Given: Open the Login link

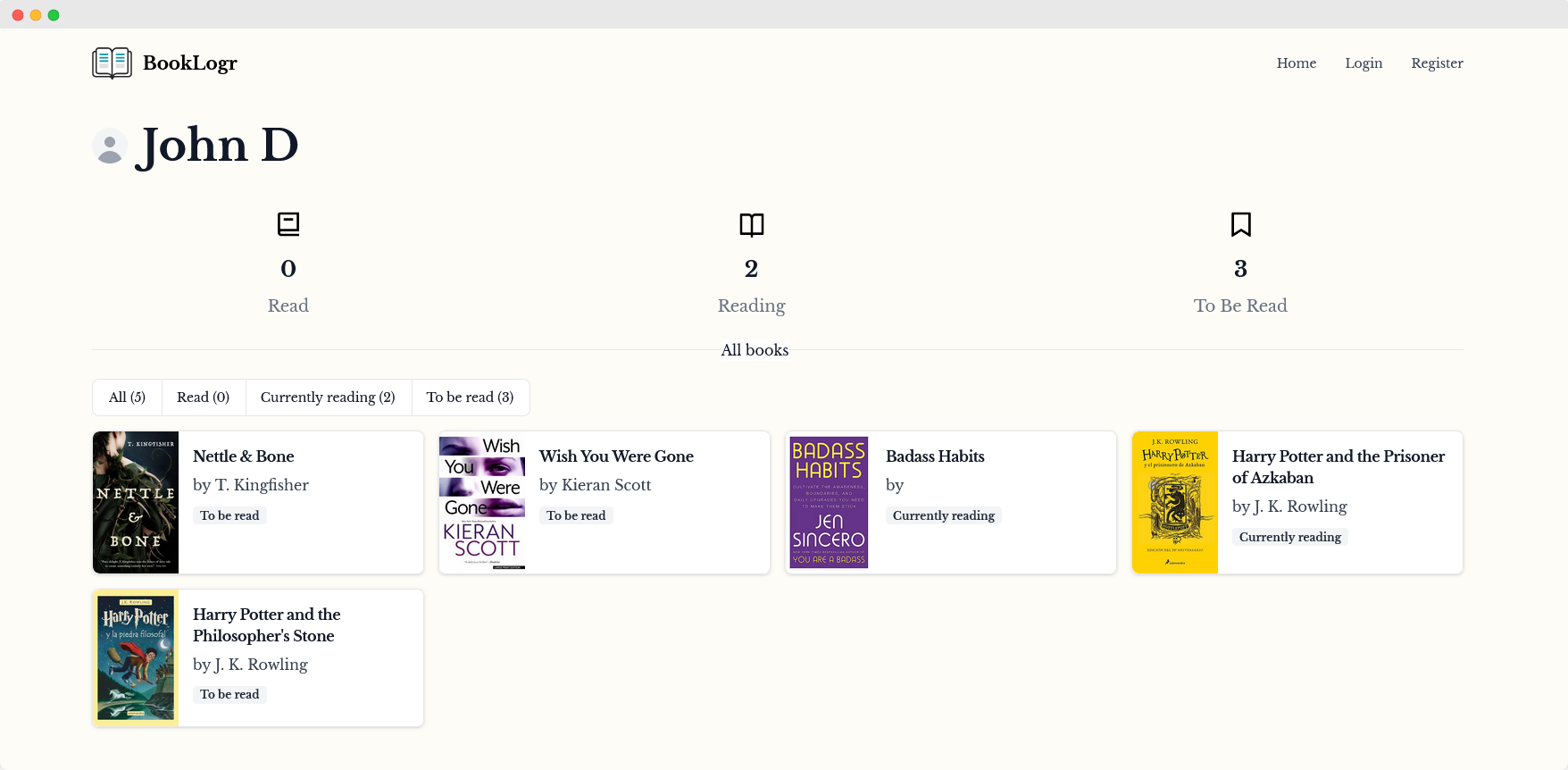Looking at the screenshot, I should pos(1363,63).
